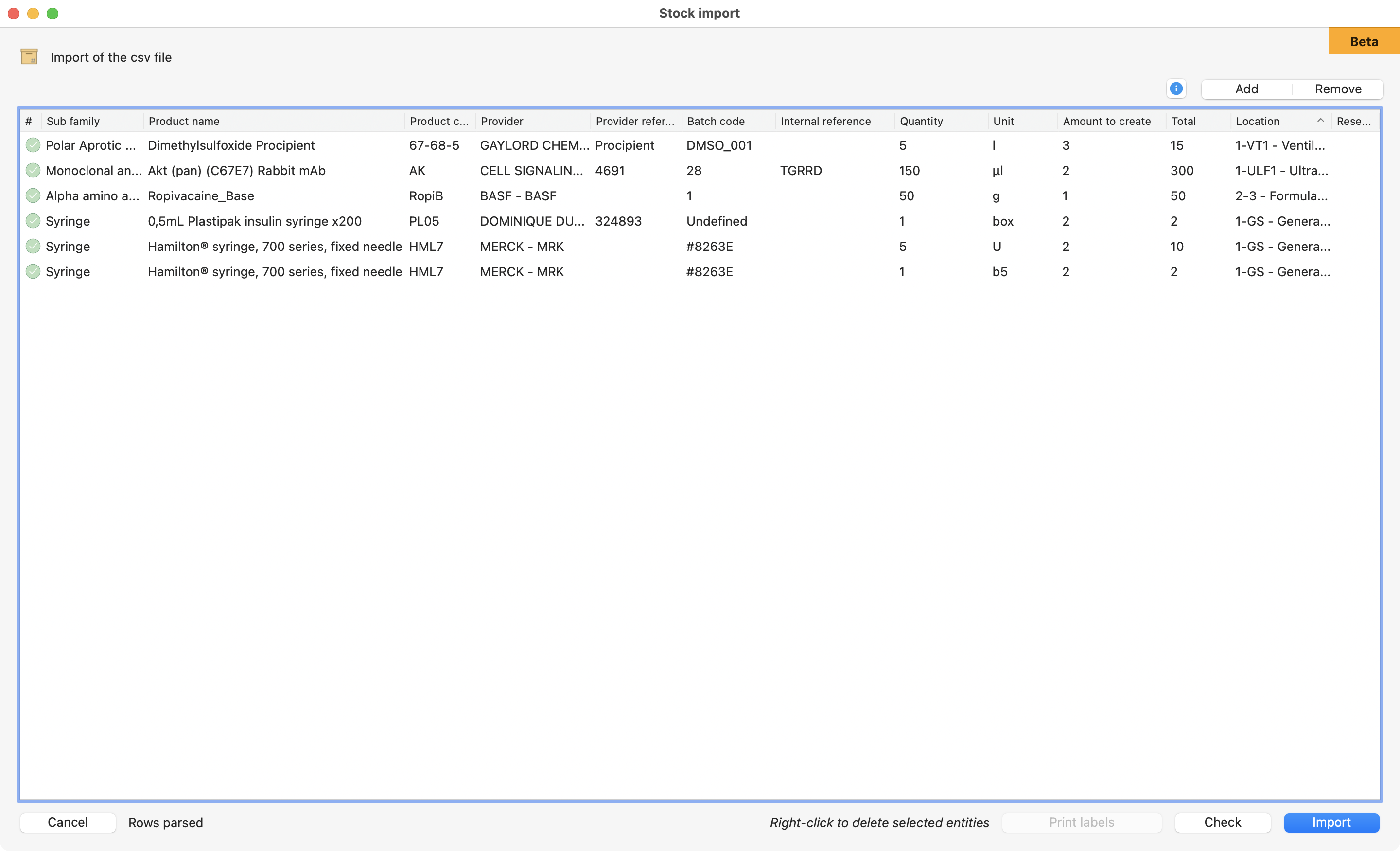Click the blue info icon
Image resolution: width=1400 pixels, height=851 pixels.
[x=1175, y=89]
